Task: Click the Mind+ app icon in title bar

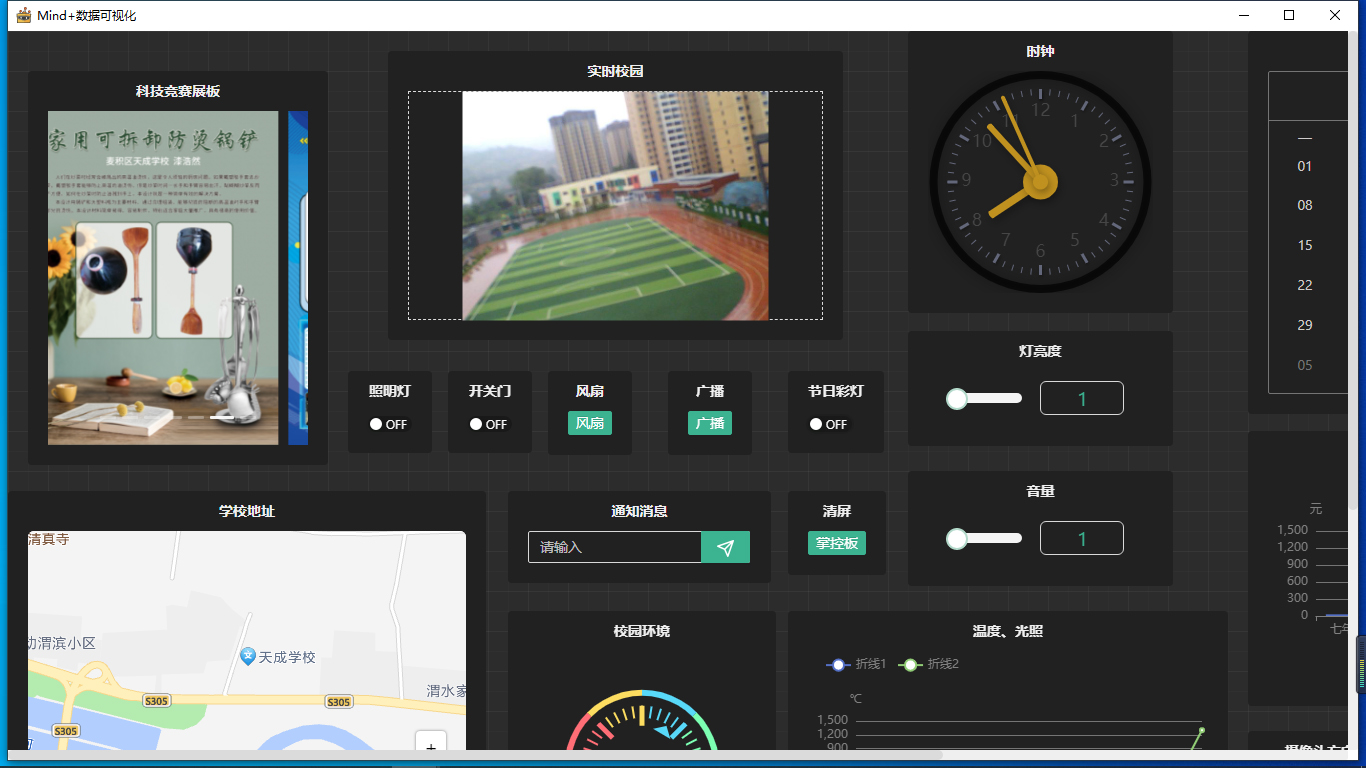Action: pyautogui.click(x=24, y=15)
